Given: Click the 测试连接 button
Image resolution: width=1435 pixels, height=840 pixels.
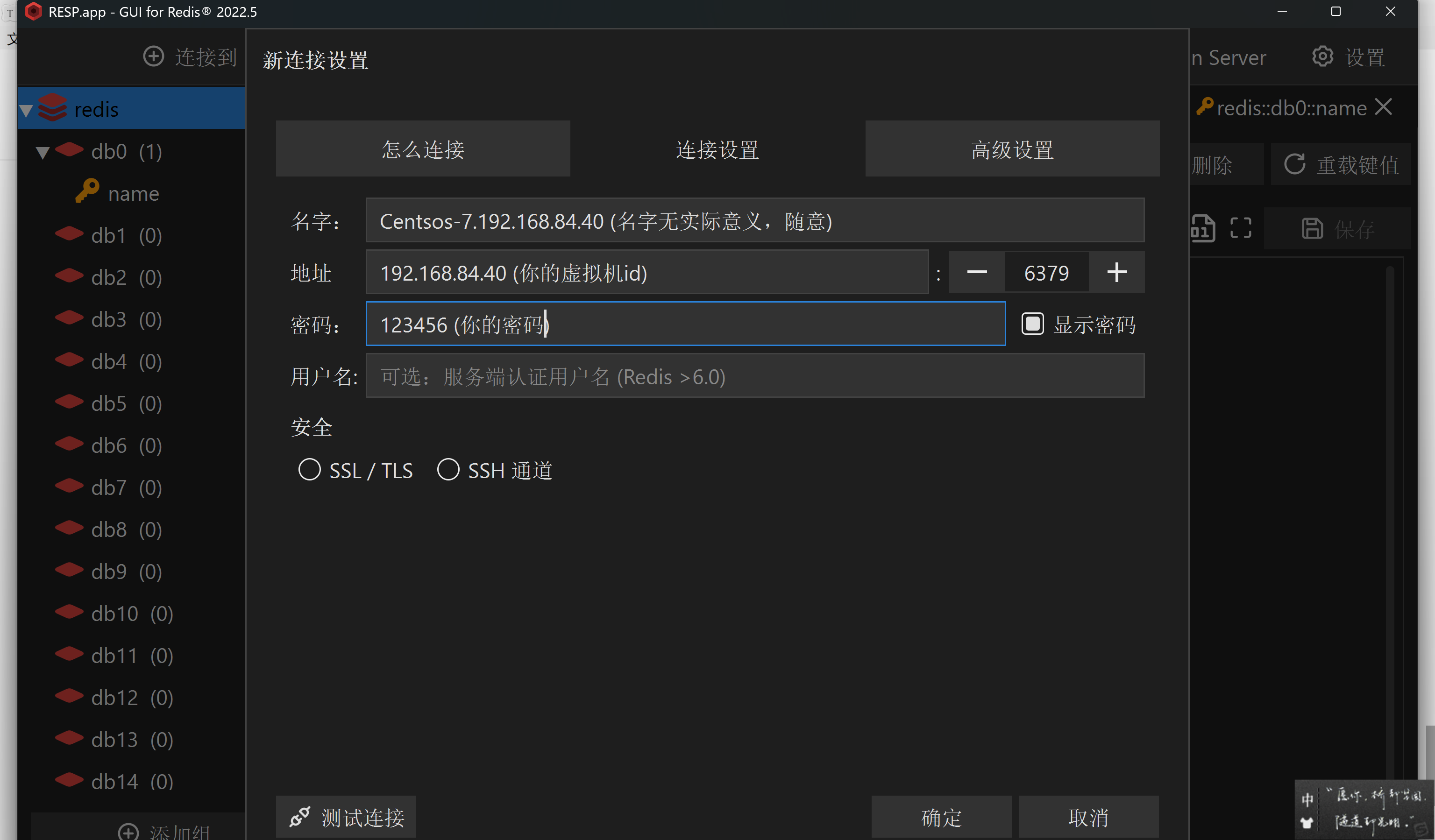Looking at the screenshot, I should coord(346,817).
